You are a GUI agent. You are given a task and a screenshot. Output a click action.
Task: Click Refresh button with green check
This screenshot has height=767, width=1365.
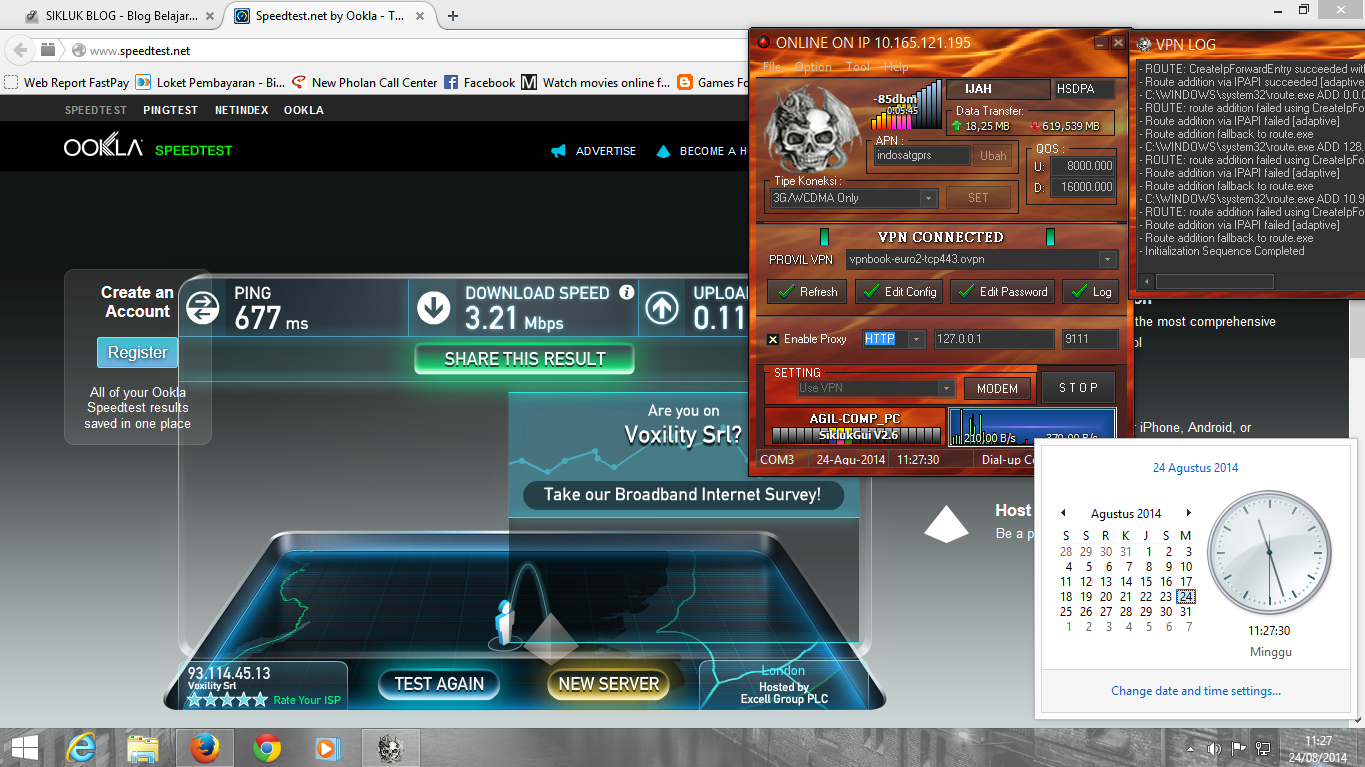807,292
